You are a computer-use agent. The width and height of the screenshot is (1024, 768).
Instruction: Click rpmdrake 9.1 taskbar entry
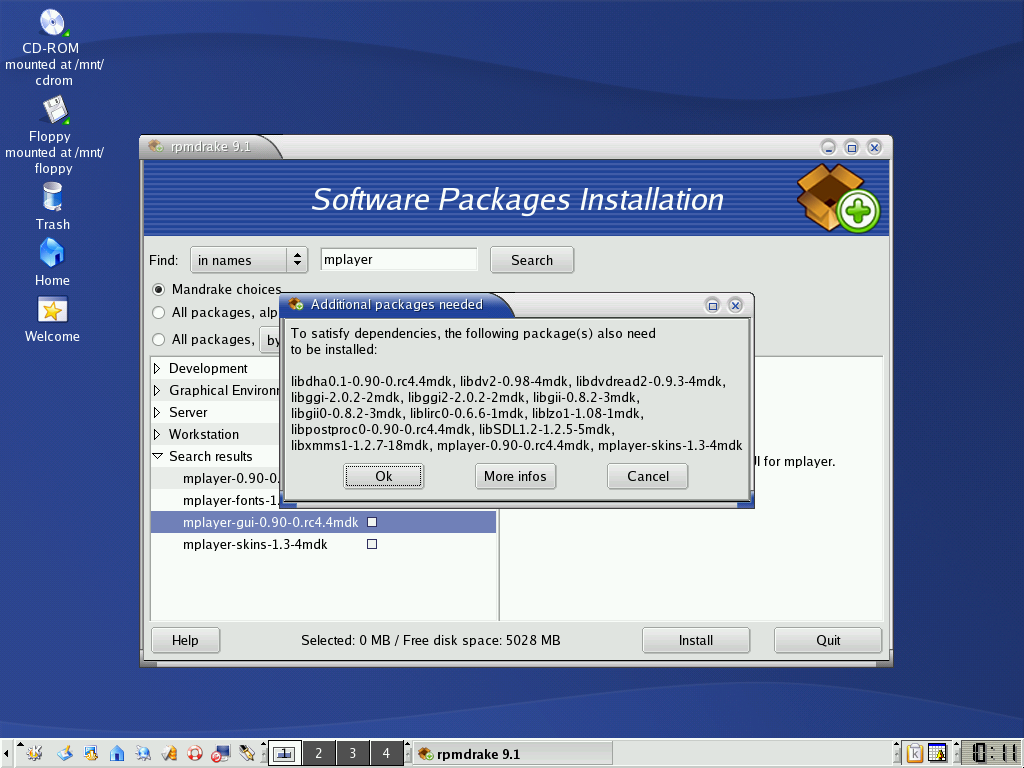(513, 754)
